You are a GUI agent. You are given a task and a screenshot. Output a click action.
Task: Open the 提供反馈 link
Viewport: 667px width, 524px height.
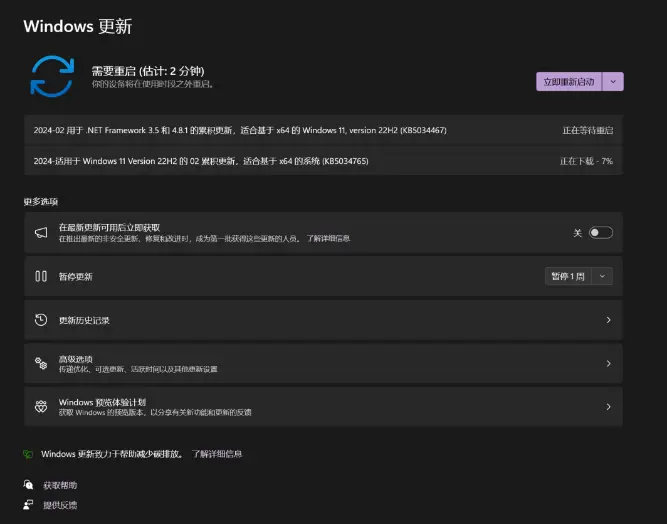point(60,505)
